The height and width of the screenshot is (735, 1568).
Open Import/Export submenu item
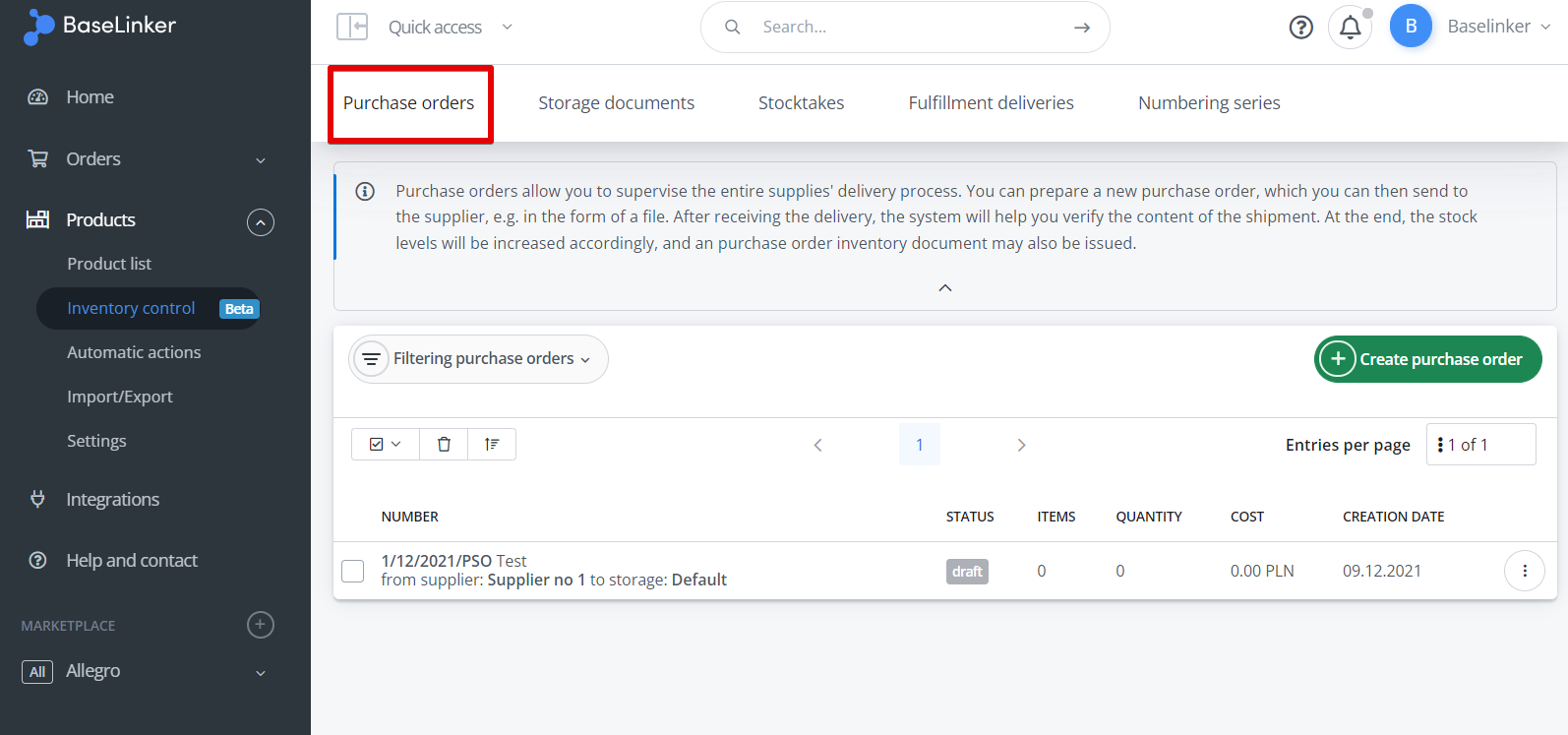pyautogui.click(x=120, y=397)
